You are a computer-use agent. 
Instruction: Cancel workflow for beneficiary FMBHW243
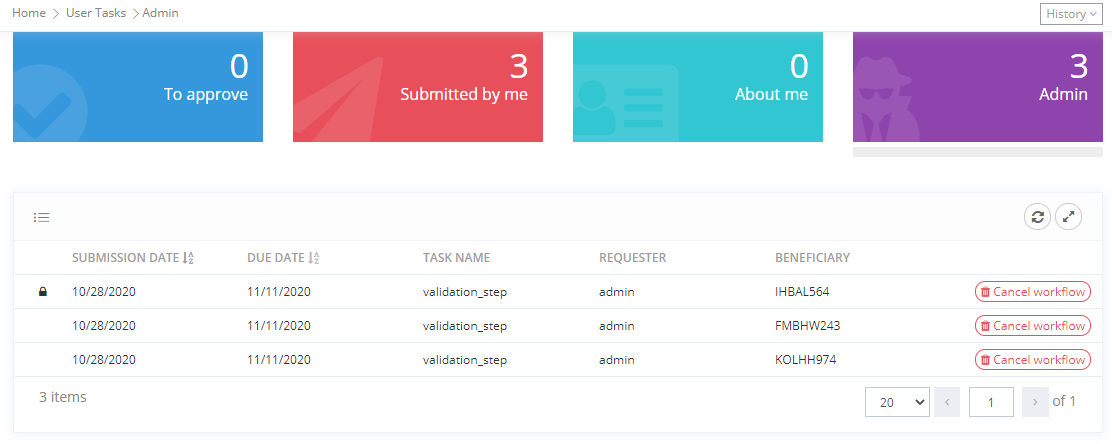click(1032, 326)
